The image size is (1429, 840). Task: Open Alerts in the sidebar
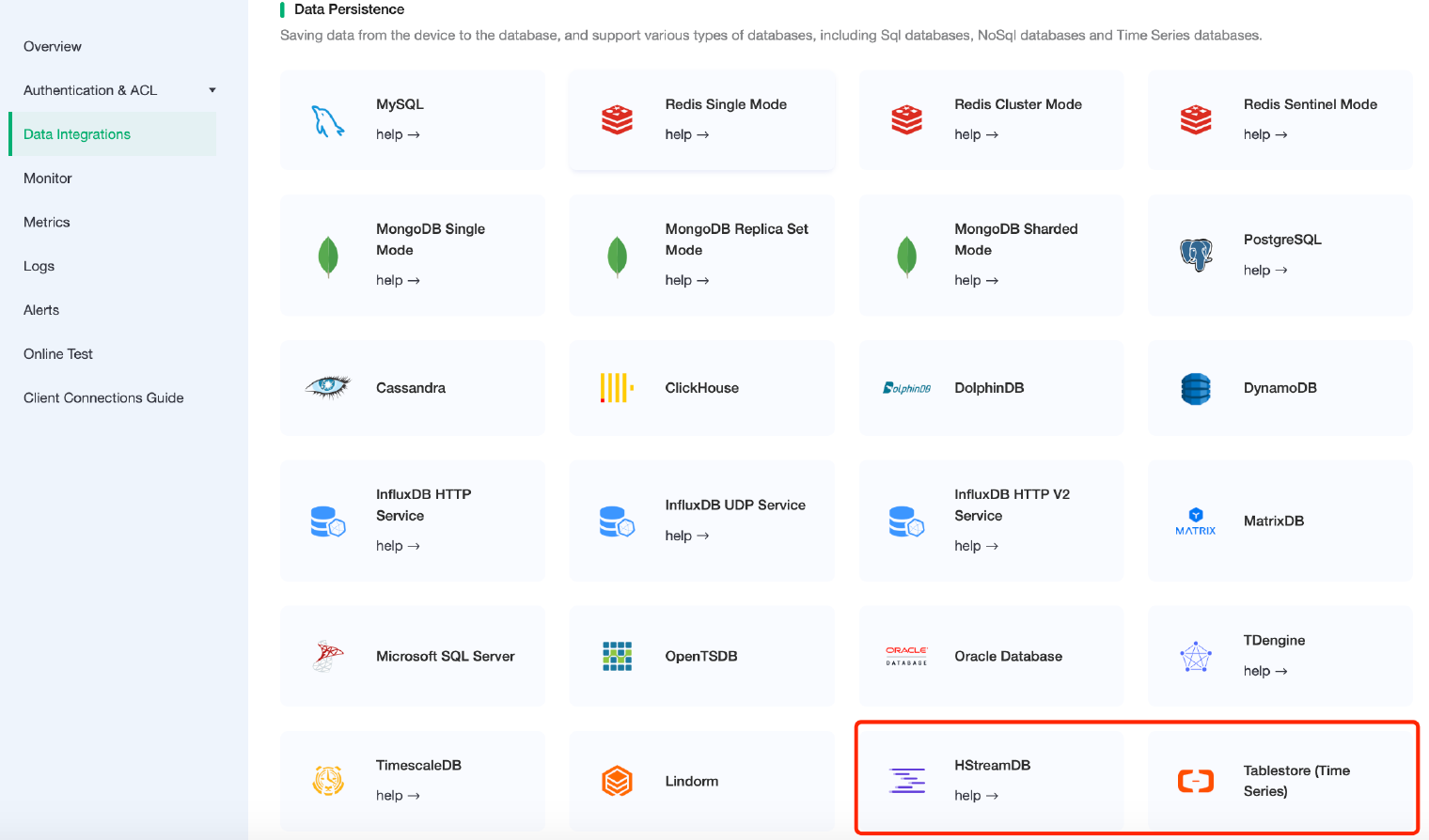click(x=41, y=310)
